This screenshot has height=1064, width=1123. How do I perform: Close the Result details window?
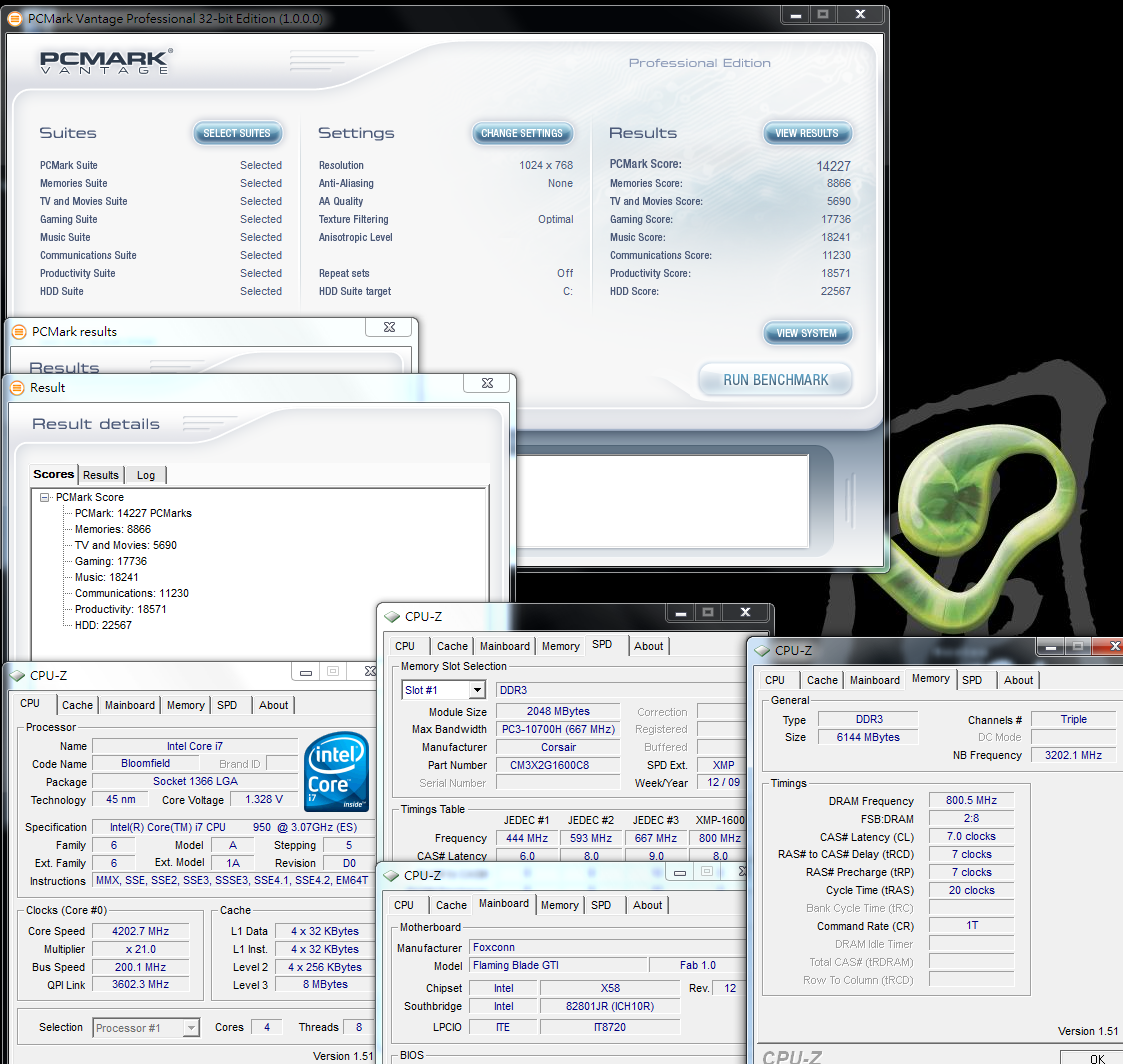point(487,383)
